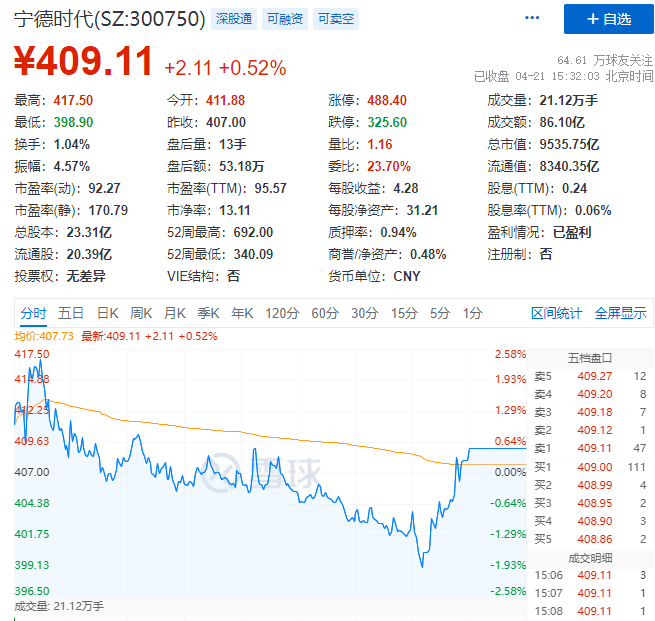The width and height of the screenshot is (655, 621).
Task: Click the stock title 宁德时代(SZ:300750)
Action: tap(109, 19)
